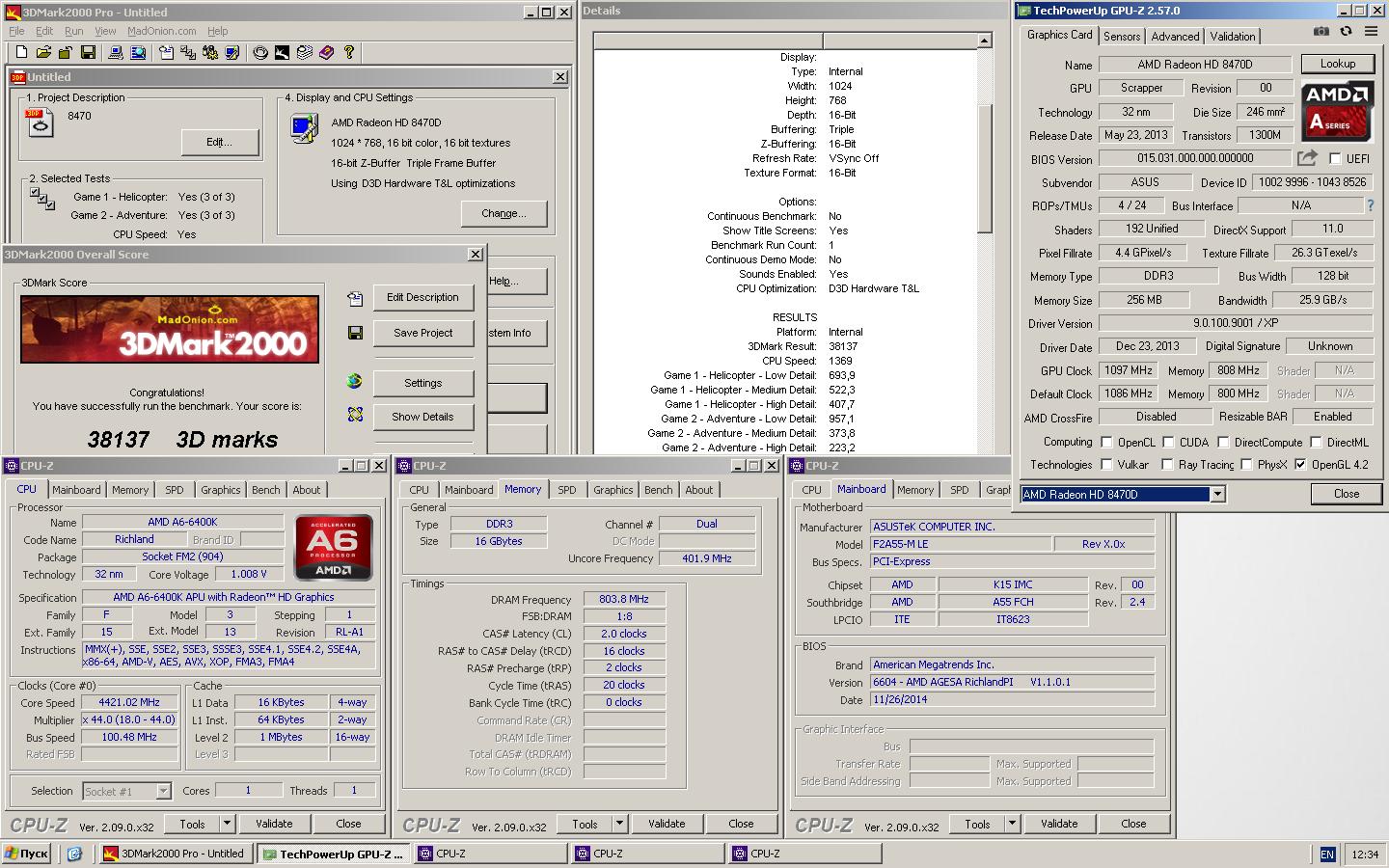Click the Show Details button

(x=422, y=417)
